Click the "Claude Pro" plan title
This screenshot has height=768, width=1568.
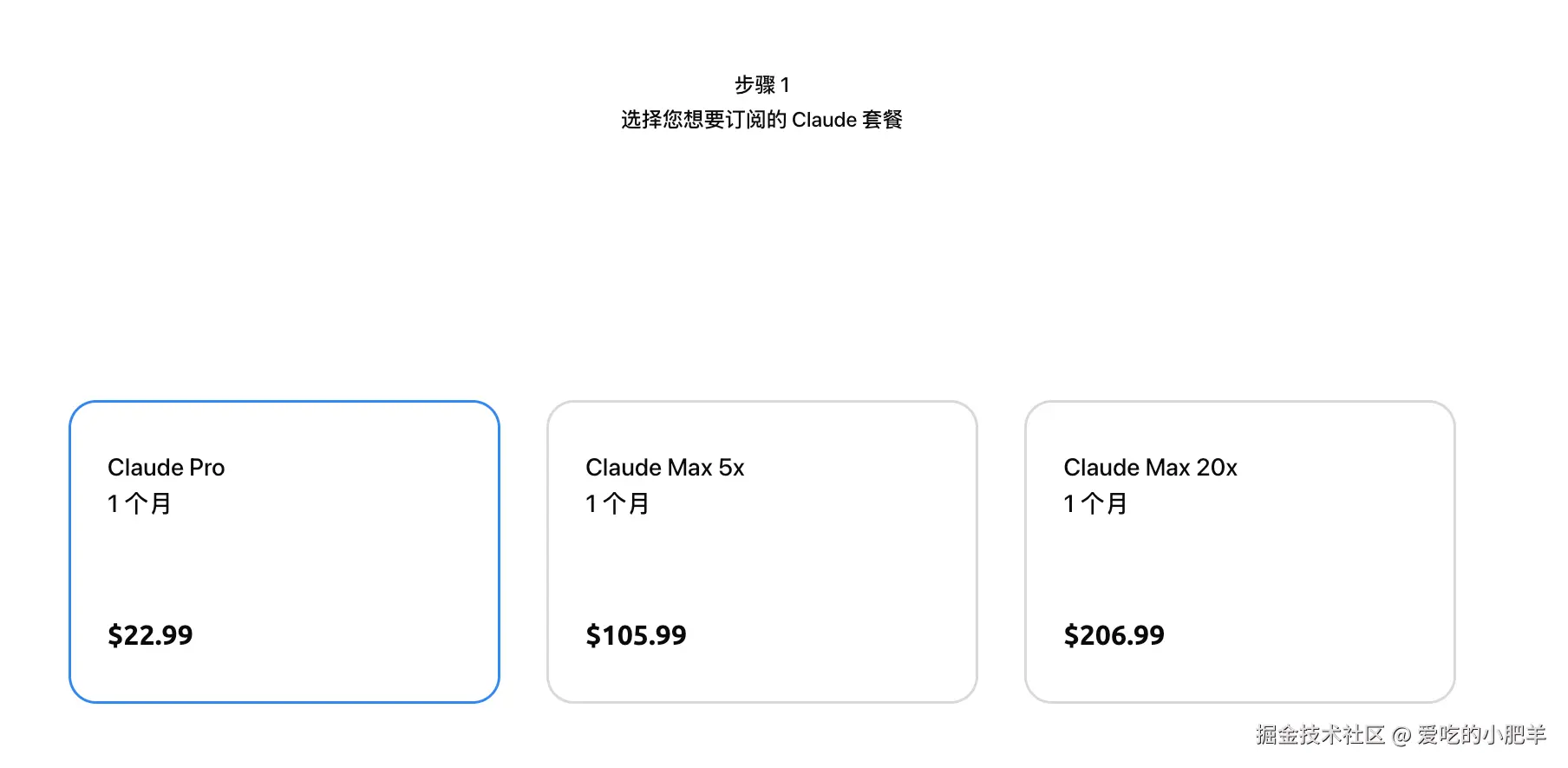166,468
